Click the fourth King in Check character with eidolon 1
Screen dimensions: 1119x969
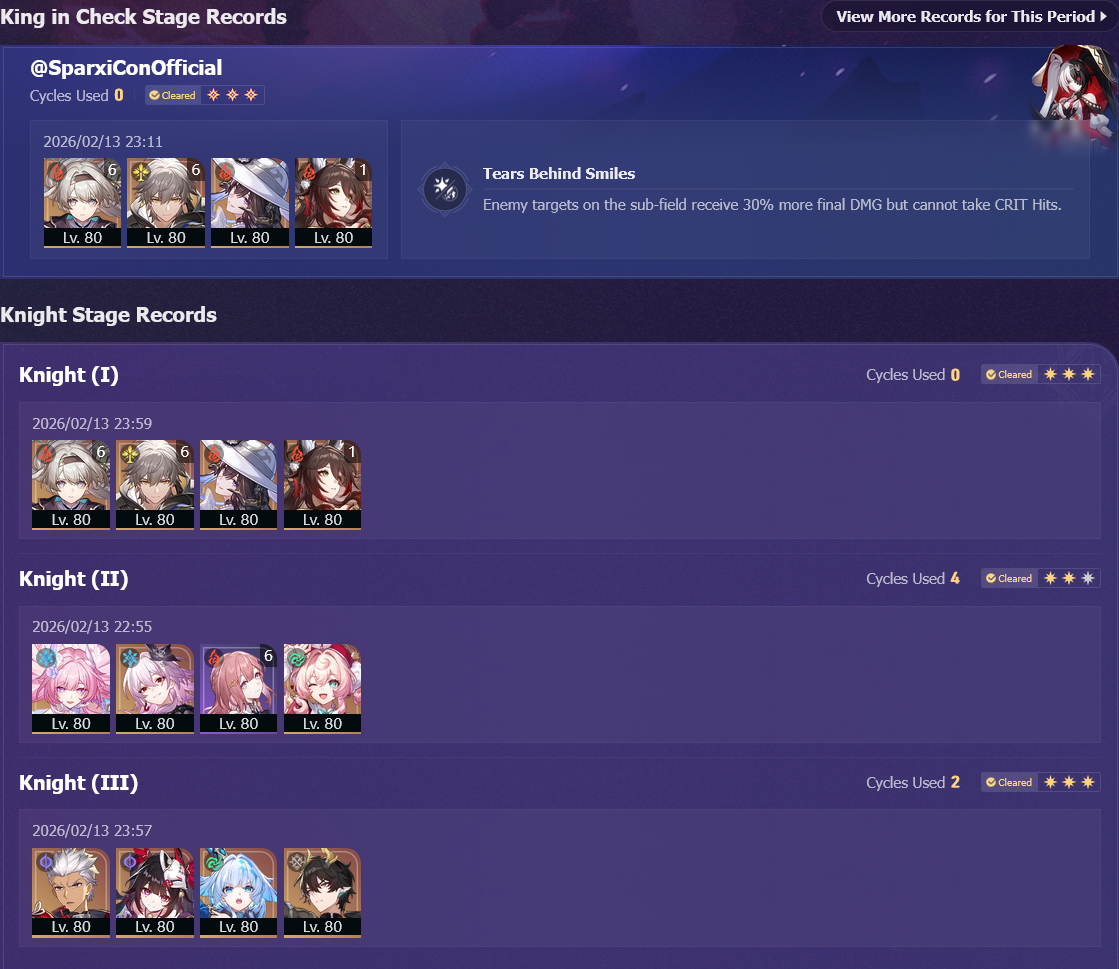click(x=333, y=203)
